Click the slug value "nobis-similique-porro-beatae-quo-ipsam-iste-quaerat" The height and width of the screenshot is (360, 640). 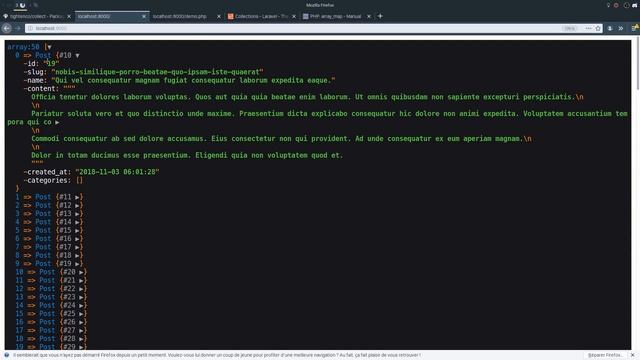[158, 72]
